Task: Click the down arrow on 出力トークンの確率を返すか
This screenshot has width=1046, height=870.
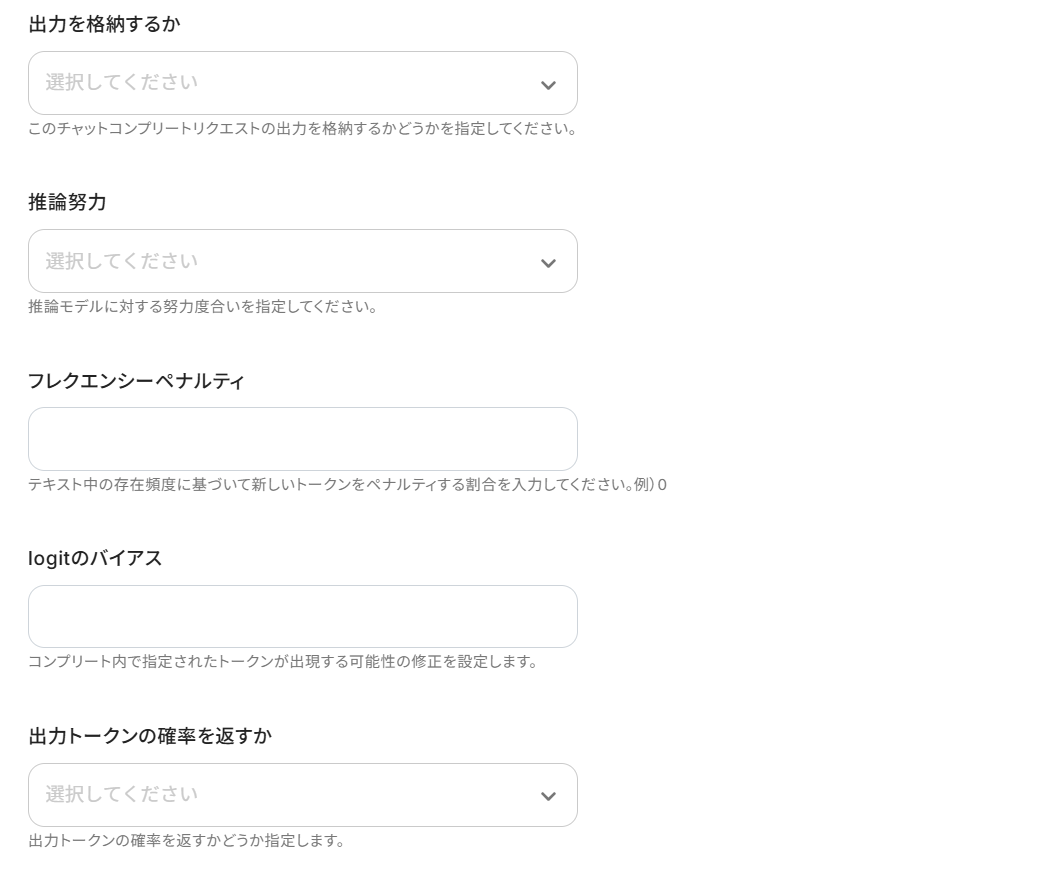Action: 548,795
